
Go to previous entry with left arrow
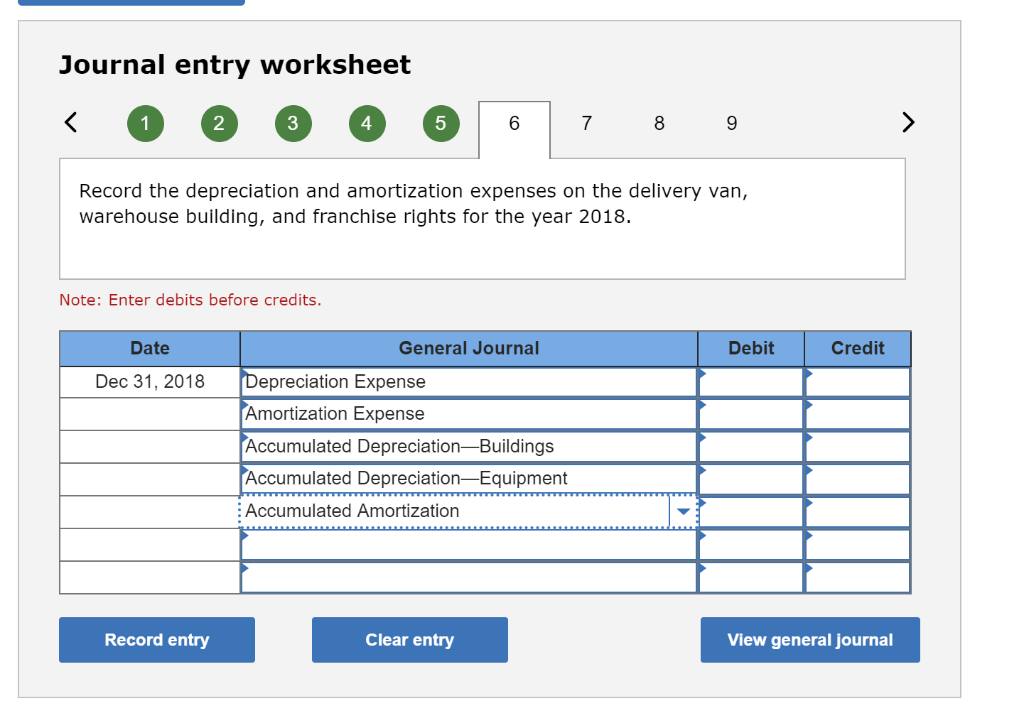[x=71, y=122]
